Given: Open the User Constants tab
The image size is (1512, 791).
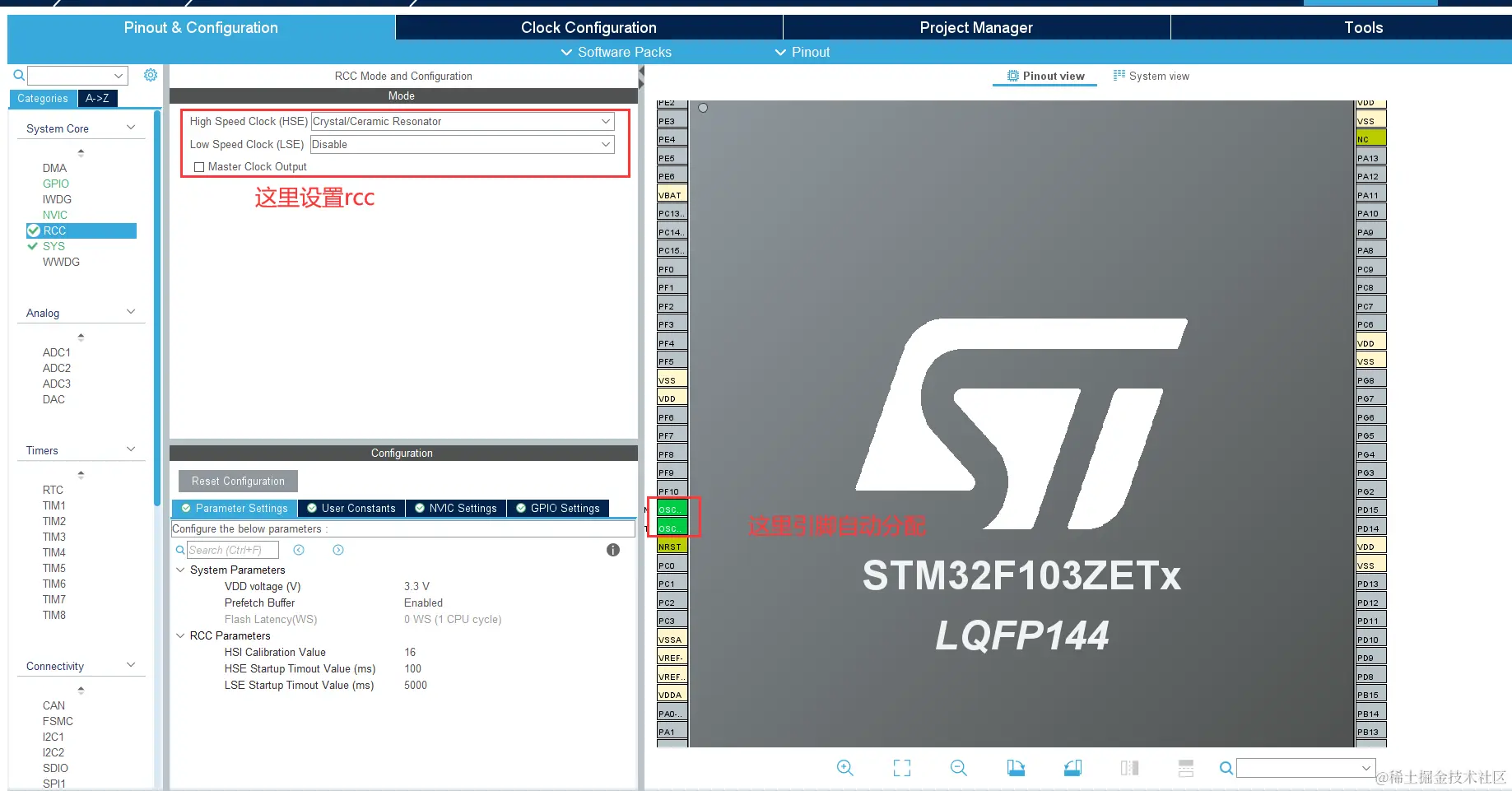Looking at the screenshot, I should click(x=351, y=508).
